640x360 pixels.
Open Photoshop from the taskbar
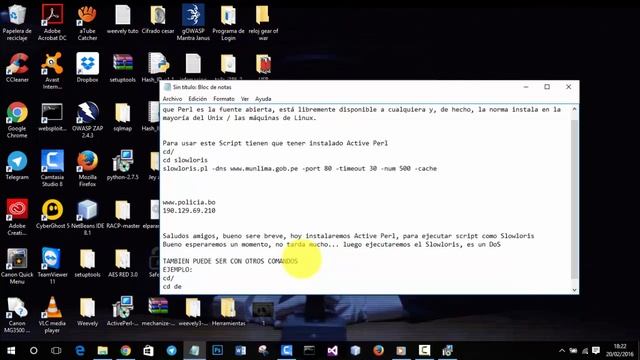click(218, 350)
